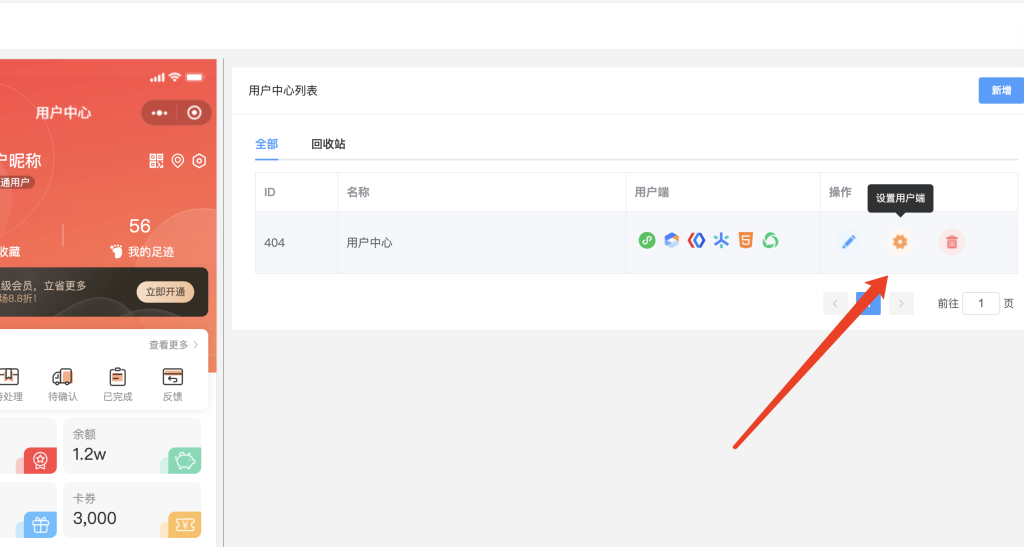
Task: Click the pencil edit icon for 用户中心
Action: pyautogui.click(x=848, y=242)
